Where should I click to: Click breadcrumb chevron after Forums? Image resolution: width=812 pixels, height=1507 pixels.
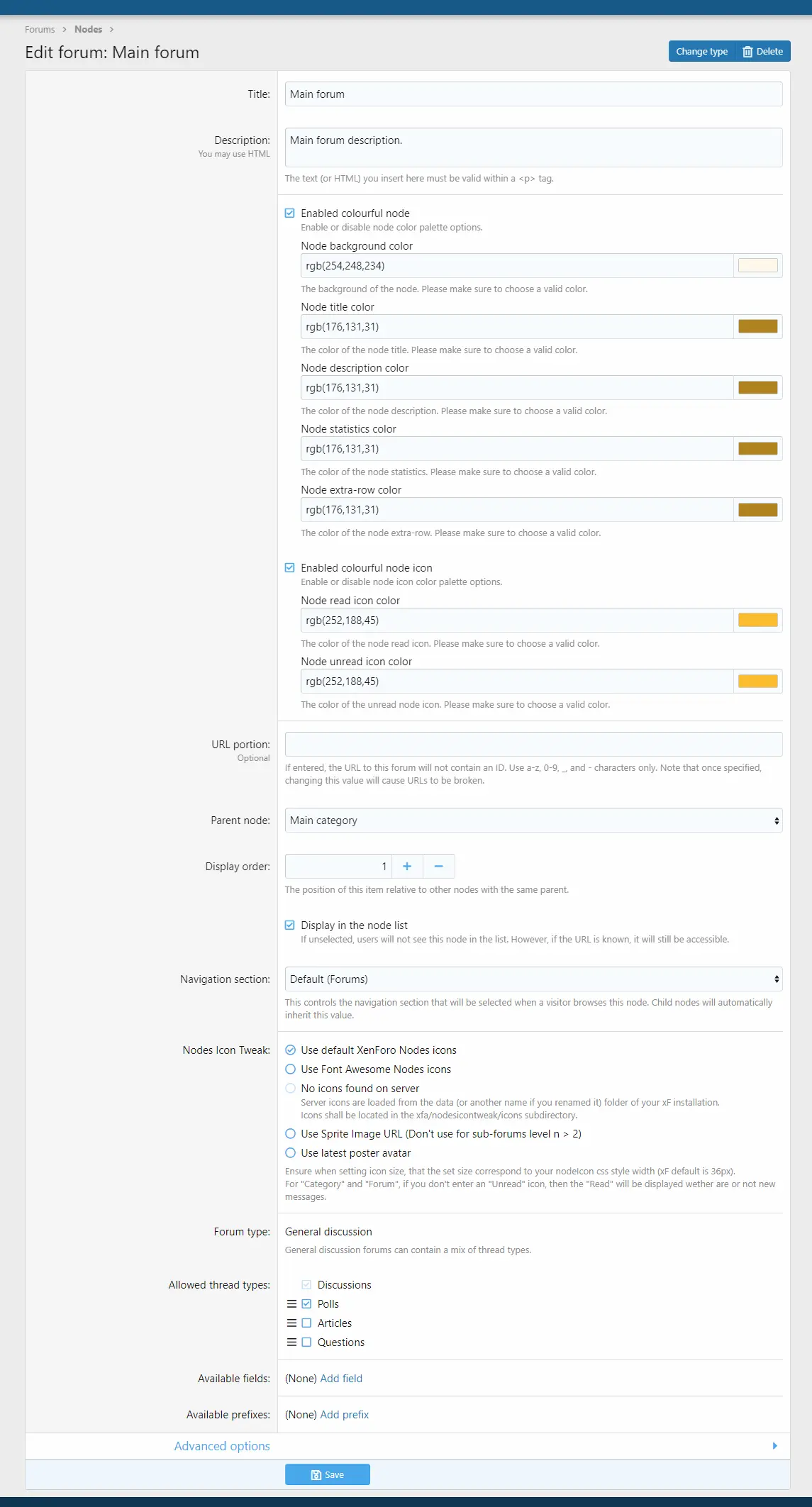(x=65, y=30)
